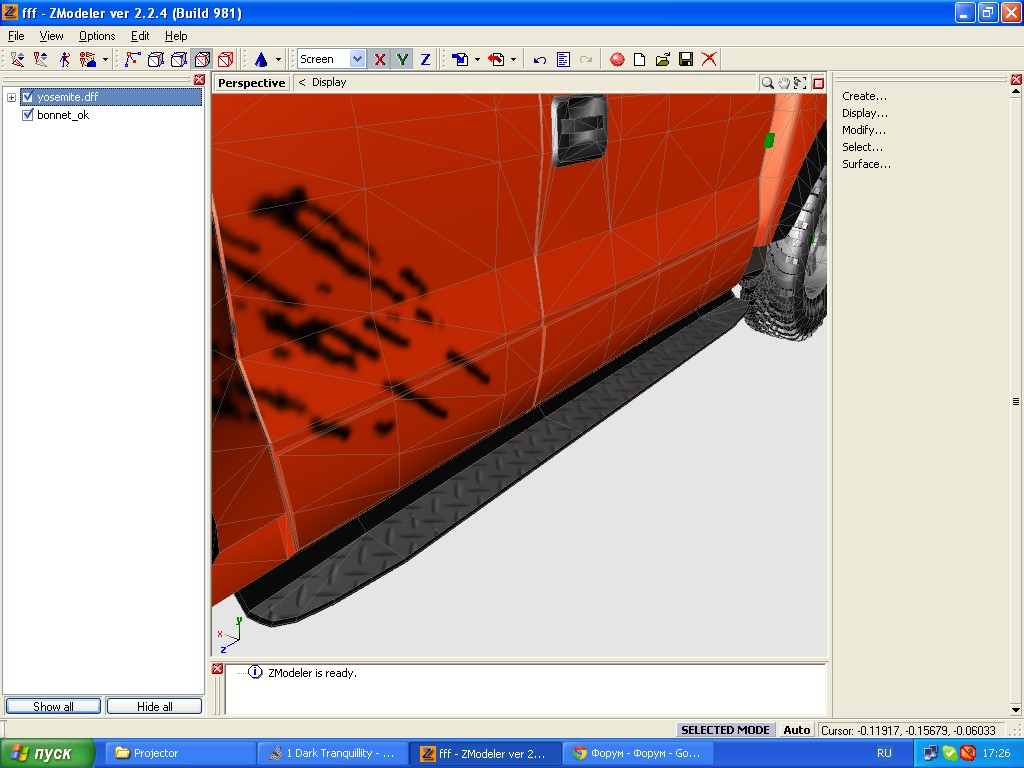Expand the Select... command group
Image resolution: width=1024 pixels, height=768 pixels.
862,147
